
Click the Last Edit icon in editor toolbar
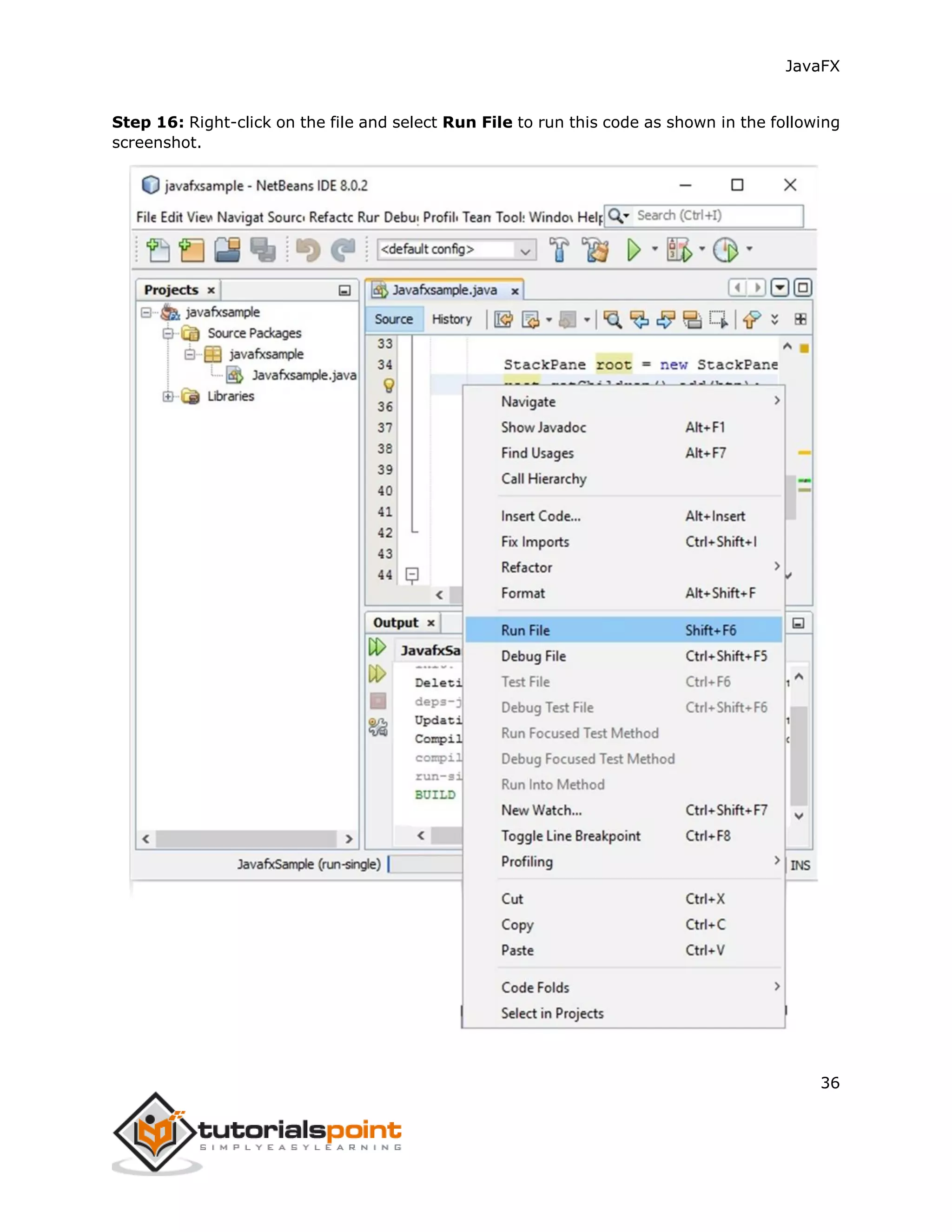[x=503, y=320]
